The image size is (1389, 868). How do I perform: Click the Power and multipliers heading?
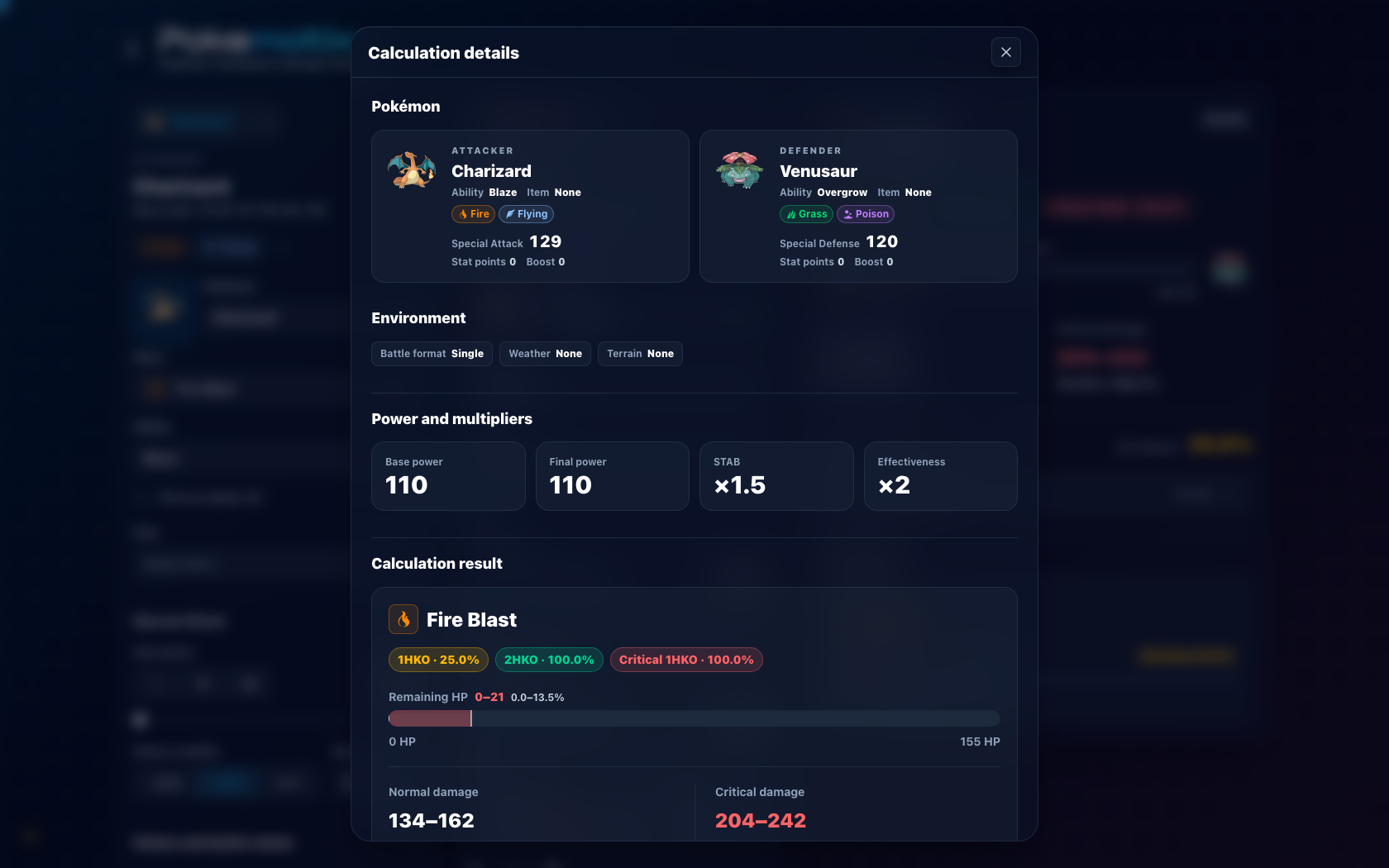click(451, 419)
